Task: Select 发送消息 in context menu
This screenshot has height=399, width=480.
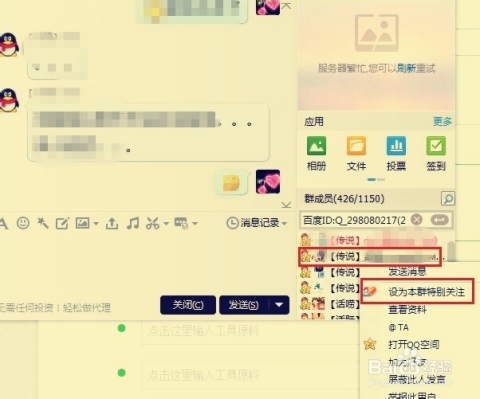Action: (x=407, y=271)
